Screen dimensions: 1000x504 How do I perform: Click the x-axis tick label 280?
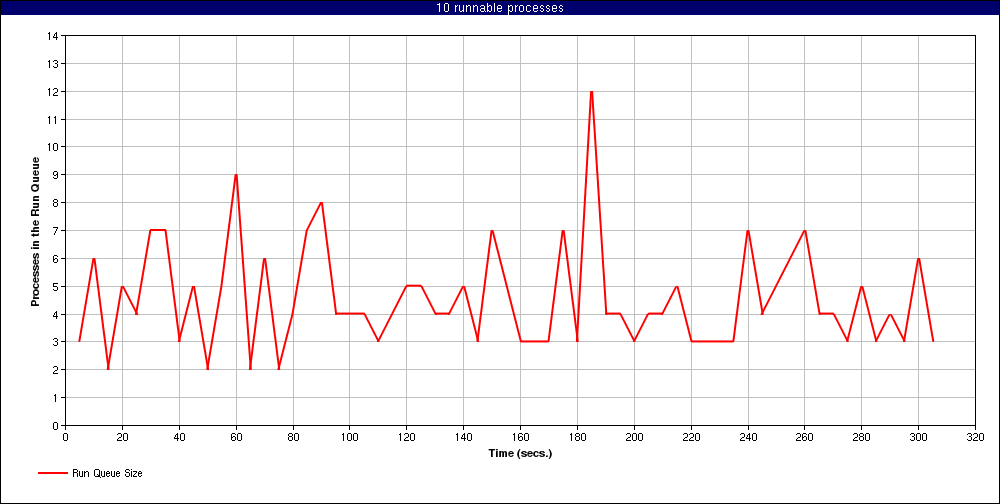(862, 437)
